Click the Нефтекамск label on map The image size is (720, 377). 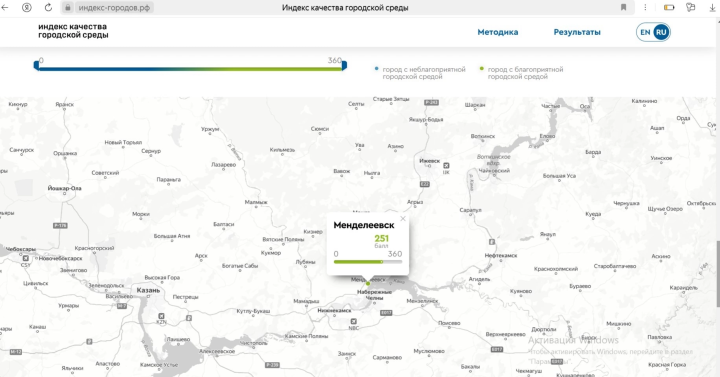501,255
